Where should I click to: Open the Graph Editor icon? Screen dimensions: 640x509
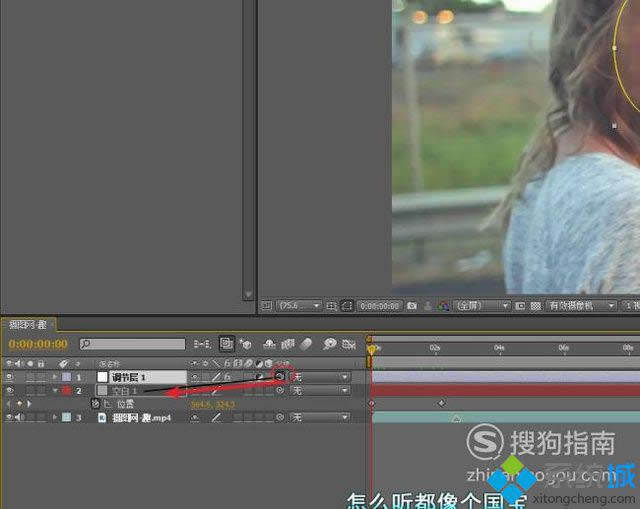(x=349, y=344)
